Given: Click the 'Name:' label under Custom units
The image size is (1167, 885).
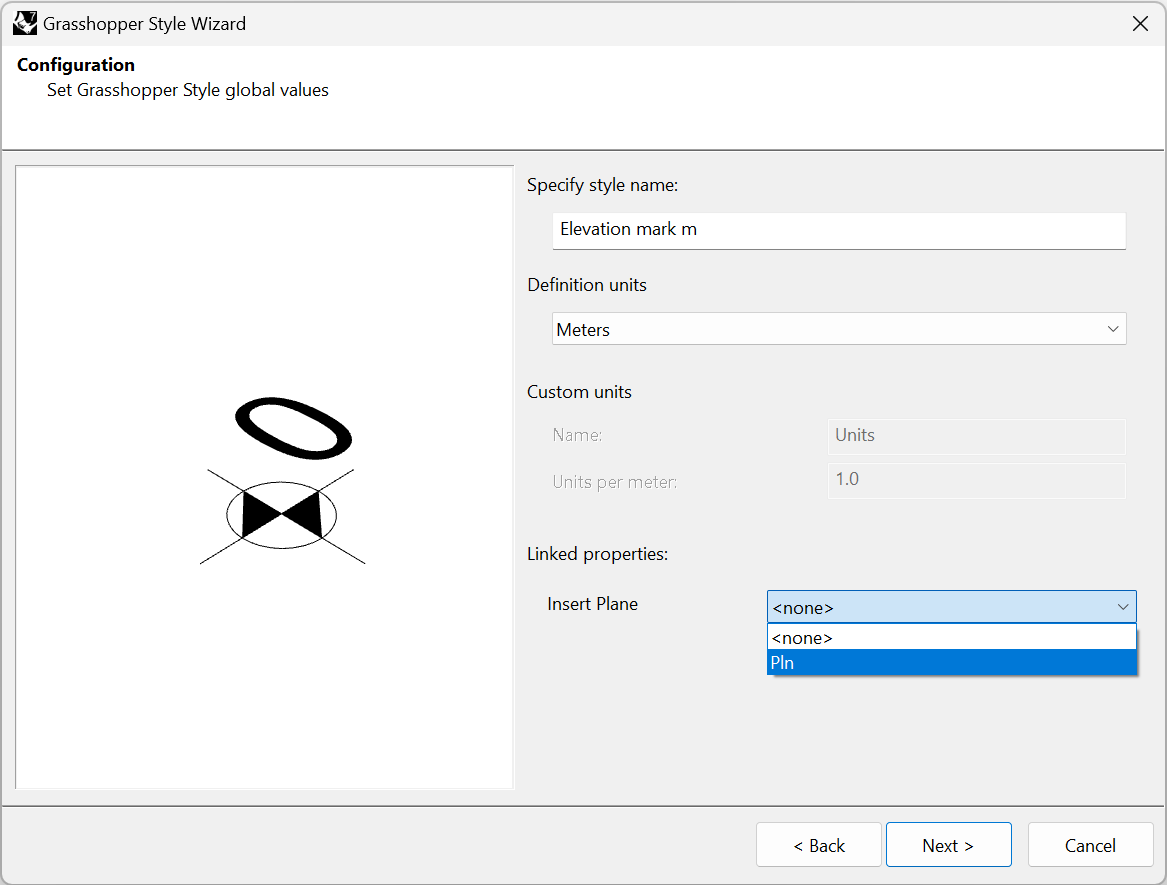Looking at the screenshot, I should click(578, 435).
